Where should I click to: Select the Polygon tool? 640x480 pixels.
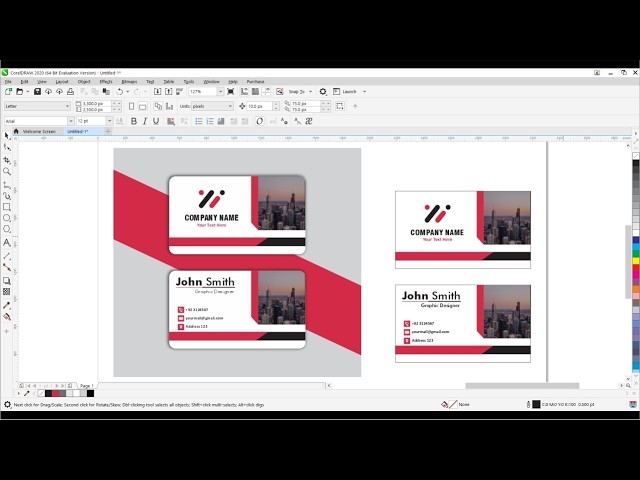point(7,229)
